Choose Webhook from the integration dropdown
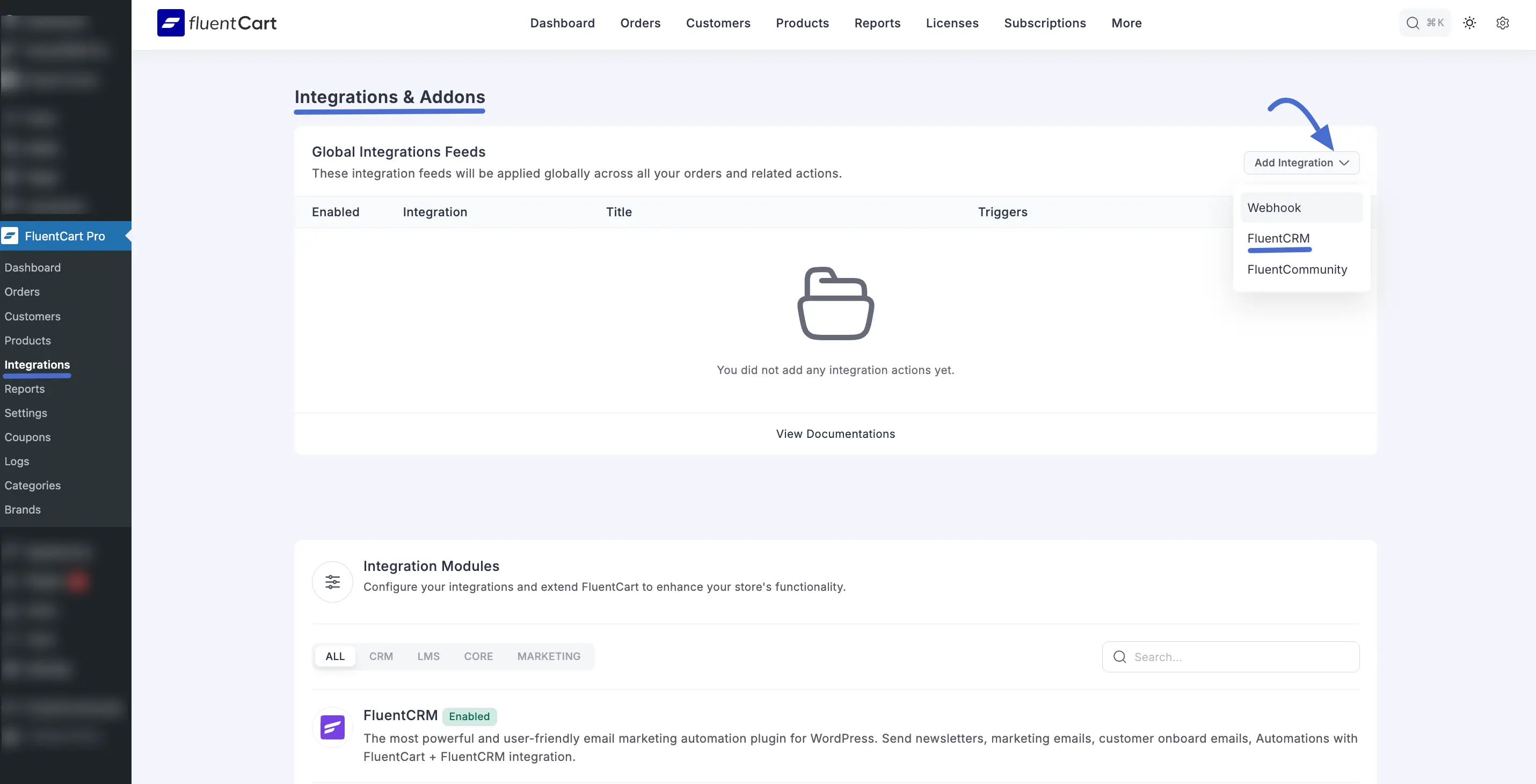Screen dimensions: 1536x784 click(1273, 208)
